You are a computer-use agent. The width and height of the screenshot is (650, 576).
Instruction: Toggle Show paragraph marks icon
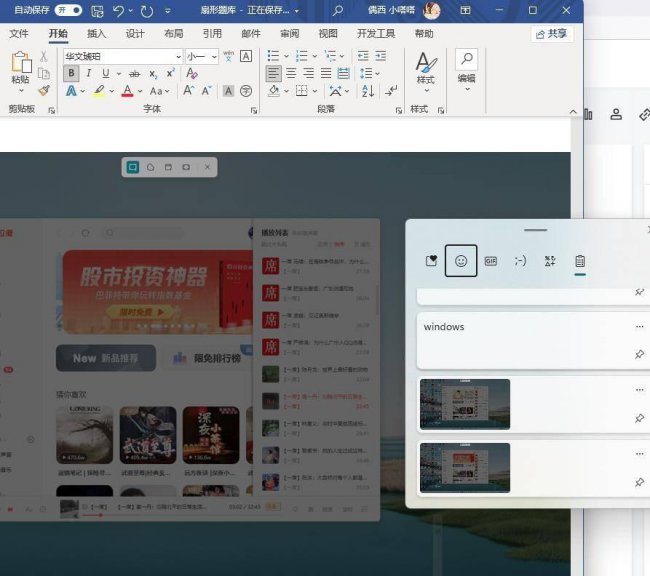[x=391, y=91]
